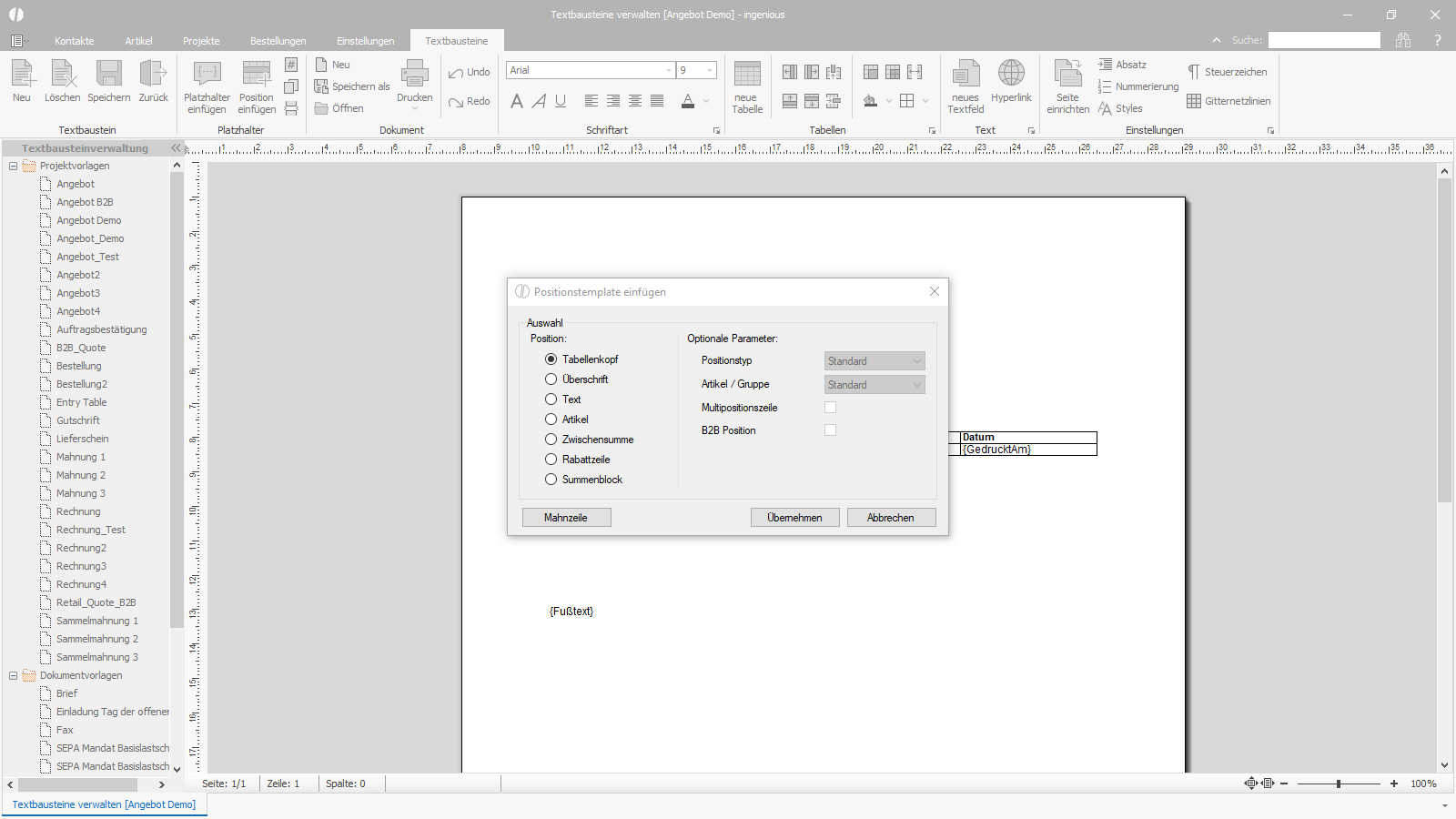This screenshot has width=1456, height=819.
Task: Open Artikel / Gruppe dropdown
Action: pos(875,385)
